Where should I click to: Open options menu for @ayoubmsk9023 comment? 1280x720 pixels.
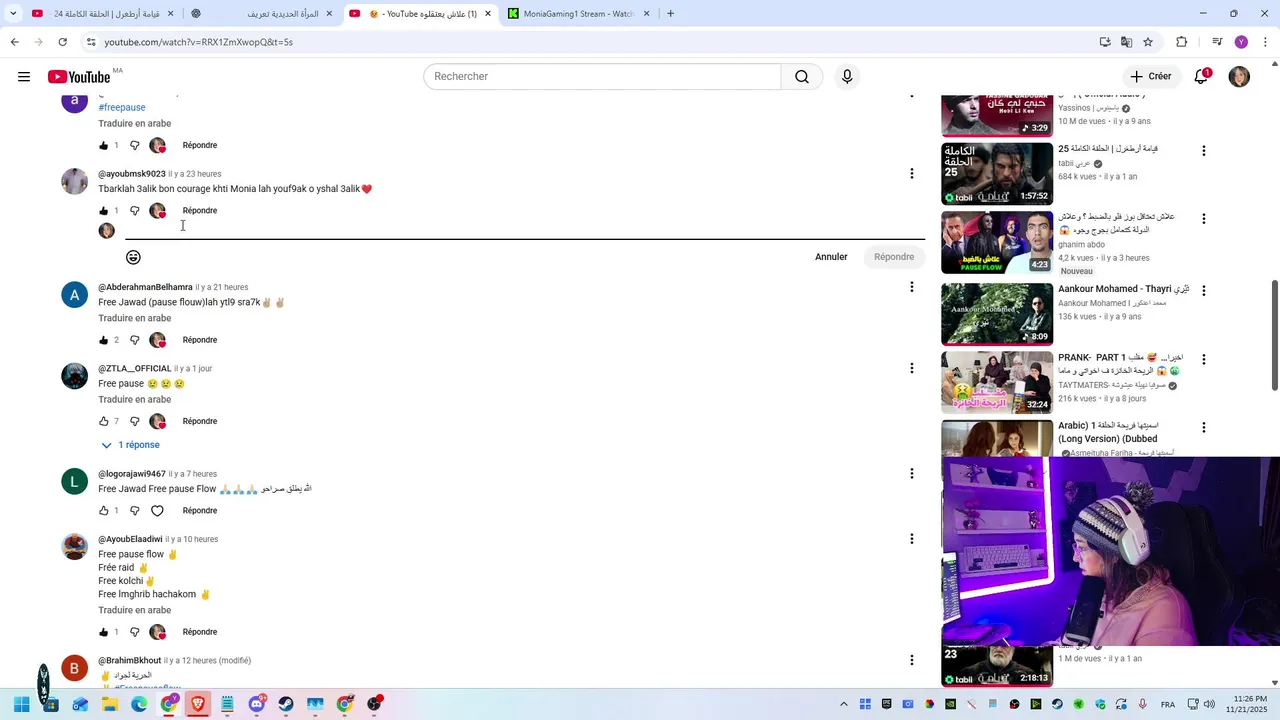(x=911, y=174)
